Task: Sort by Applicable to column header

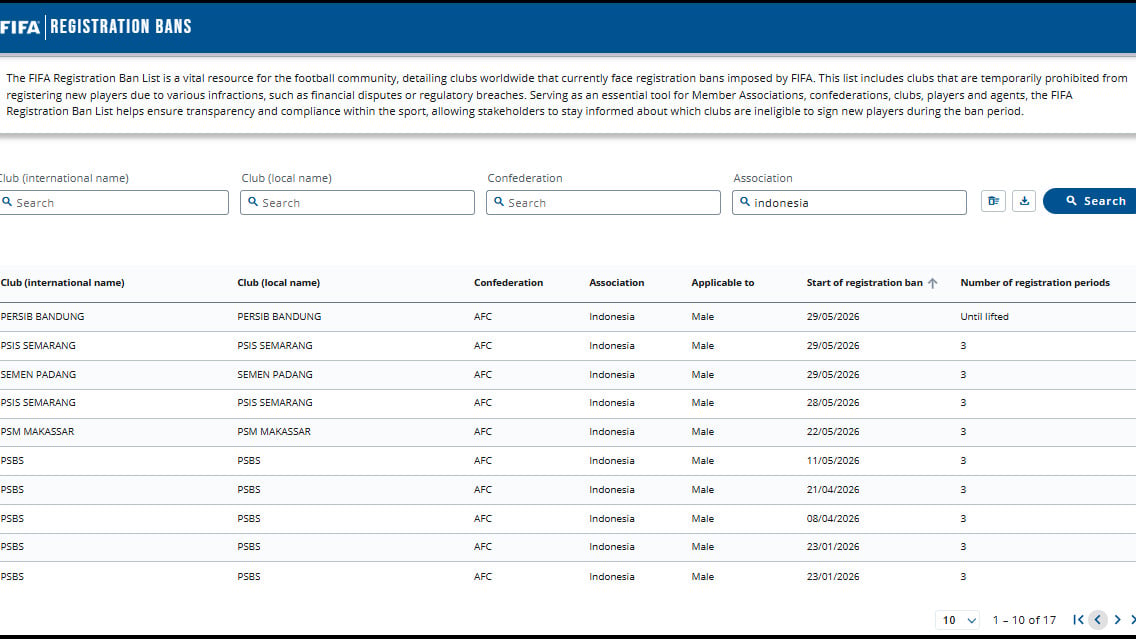Action: (722, 283)
